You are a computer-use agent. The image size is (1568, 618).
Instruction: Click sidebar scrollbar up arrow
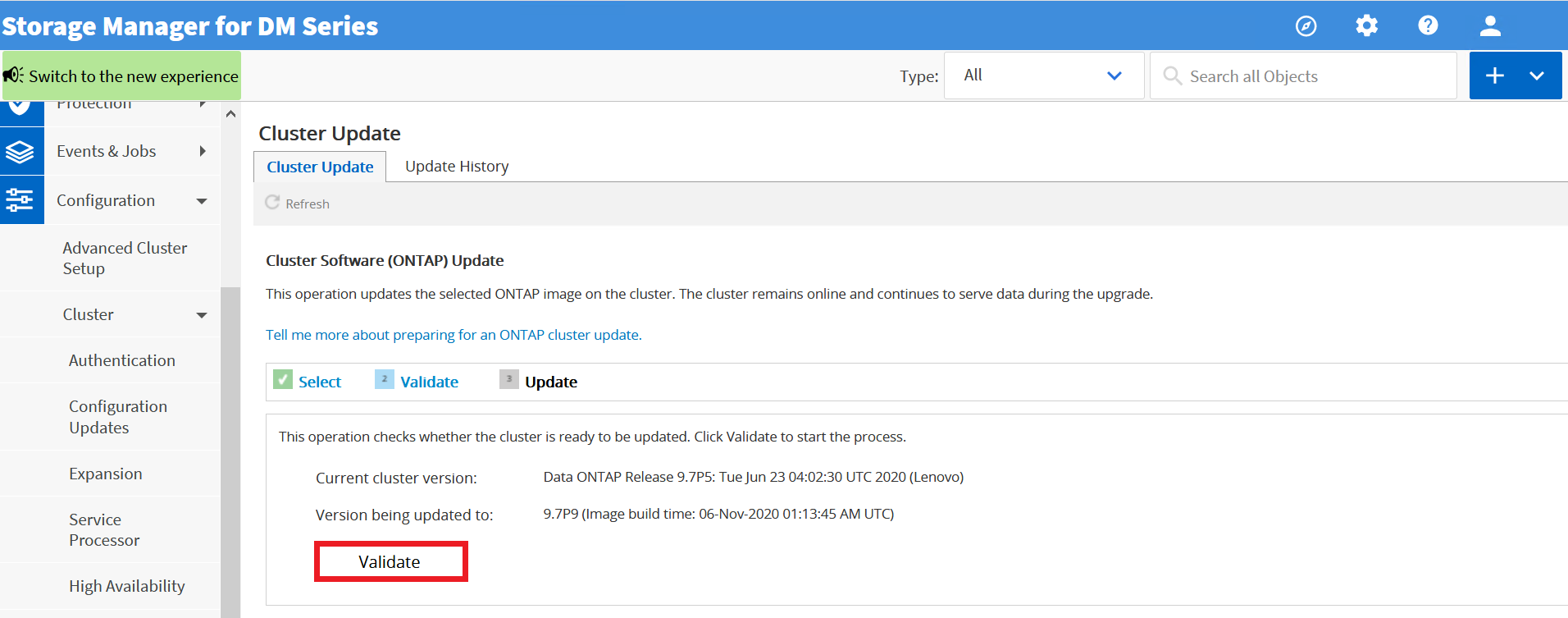tap(230, 114)
